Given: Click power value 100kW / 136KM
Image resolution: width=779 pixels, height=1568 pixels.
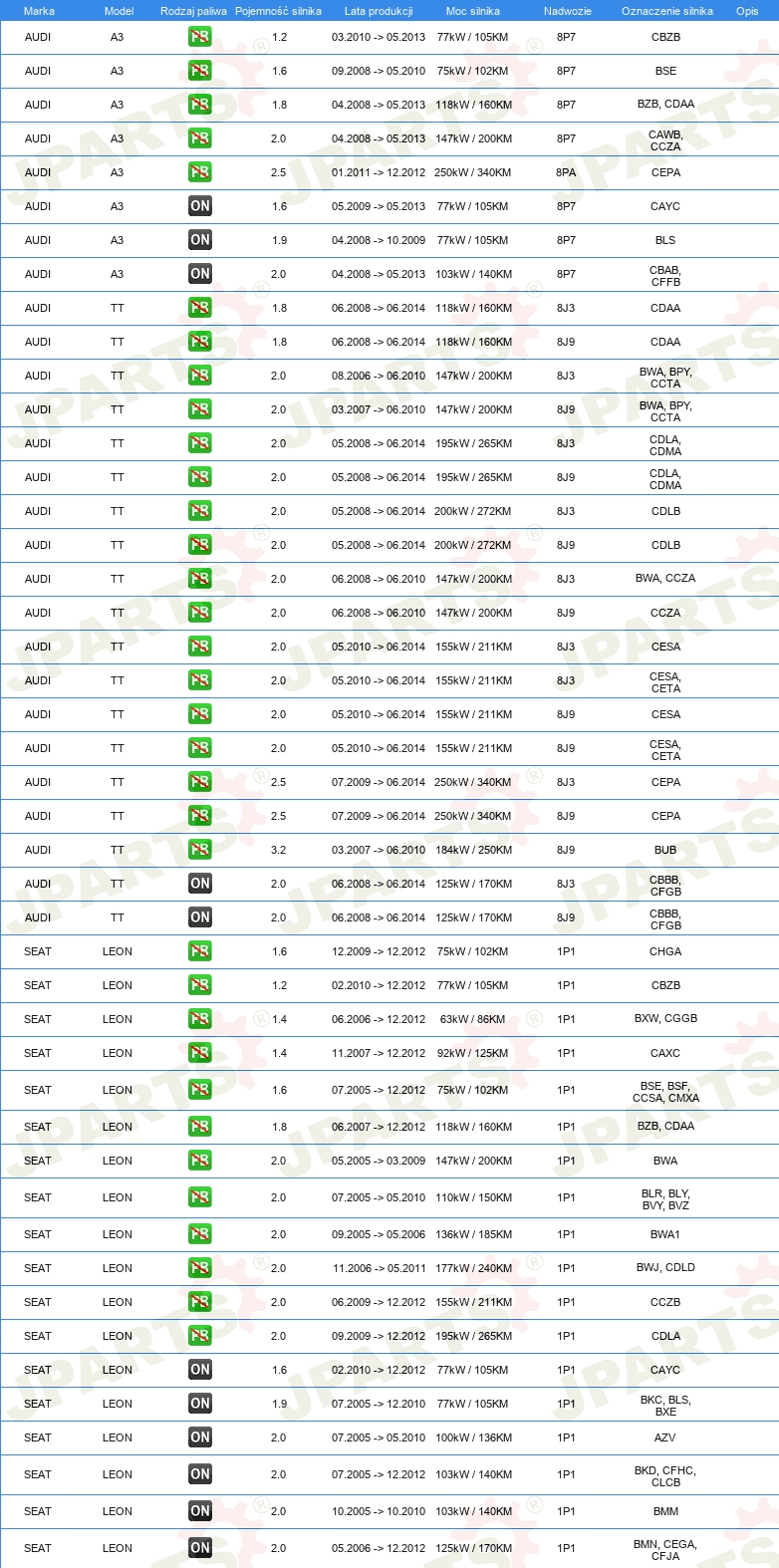Looking at the screenshot, I should click(x=474, y=1437).
